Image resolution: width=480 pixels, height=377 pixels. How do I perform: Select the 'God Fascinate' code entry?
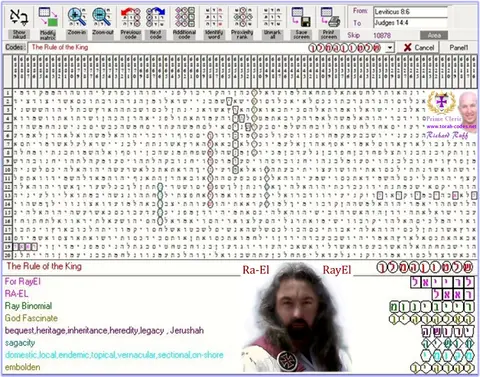click(31, 318)
